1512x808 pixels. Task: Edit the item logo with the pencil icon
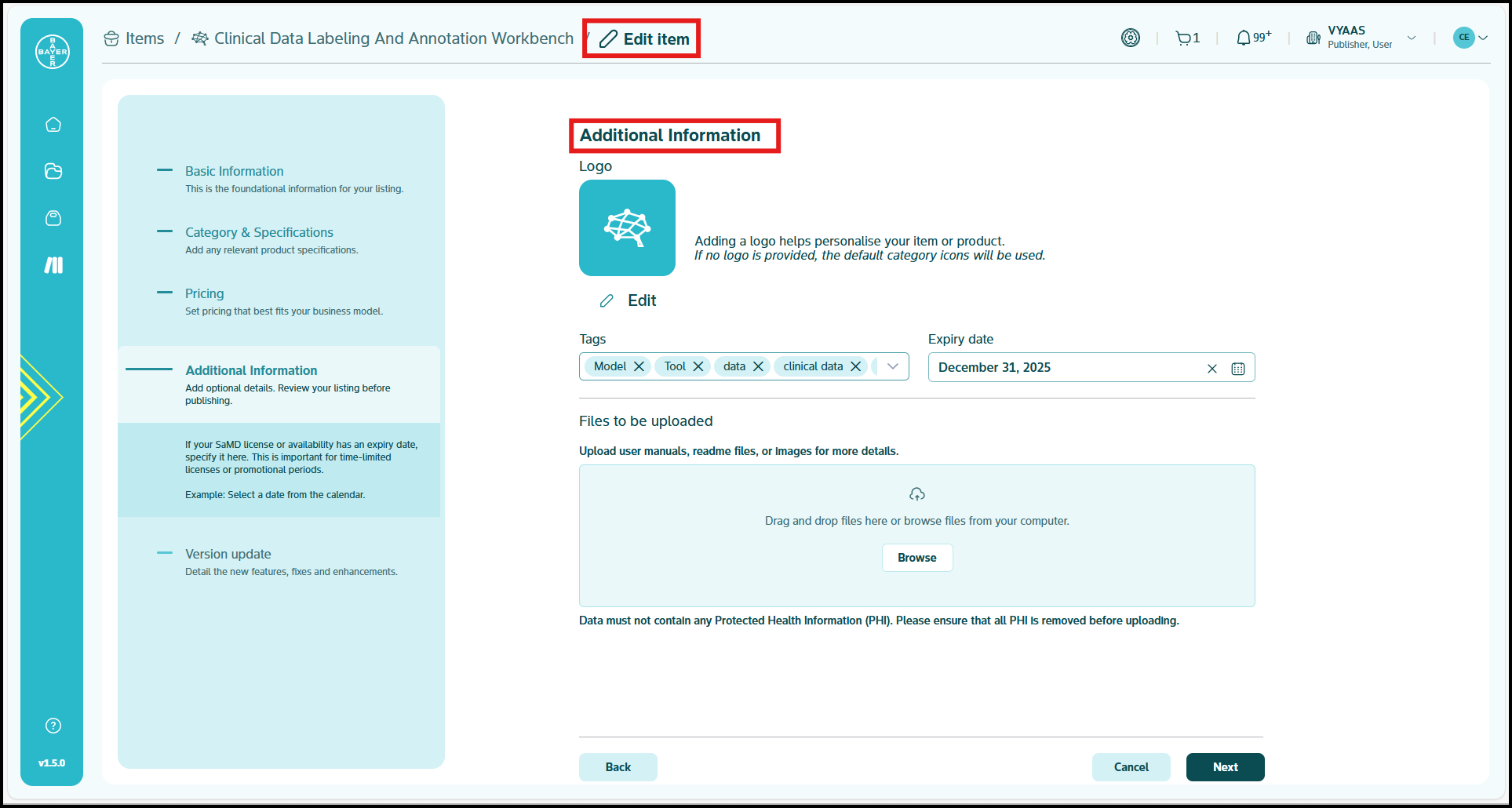tap(625, 300)
